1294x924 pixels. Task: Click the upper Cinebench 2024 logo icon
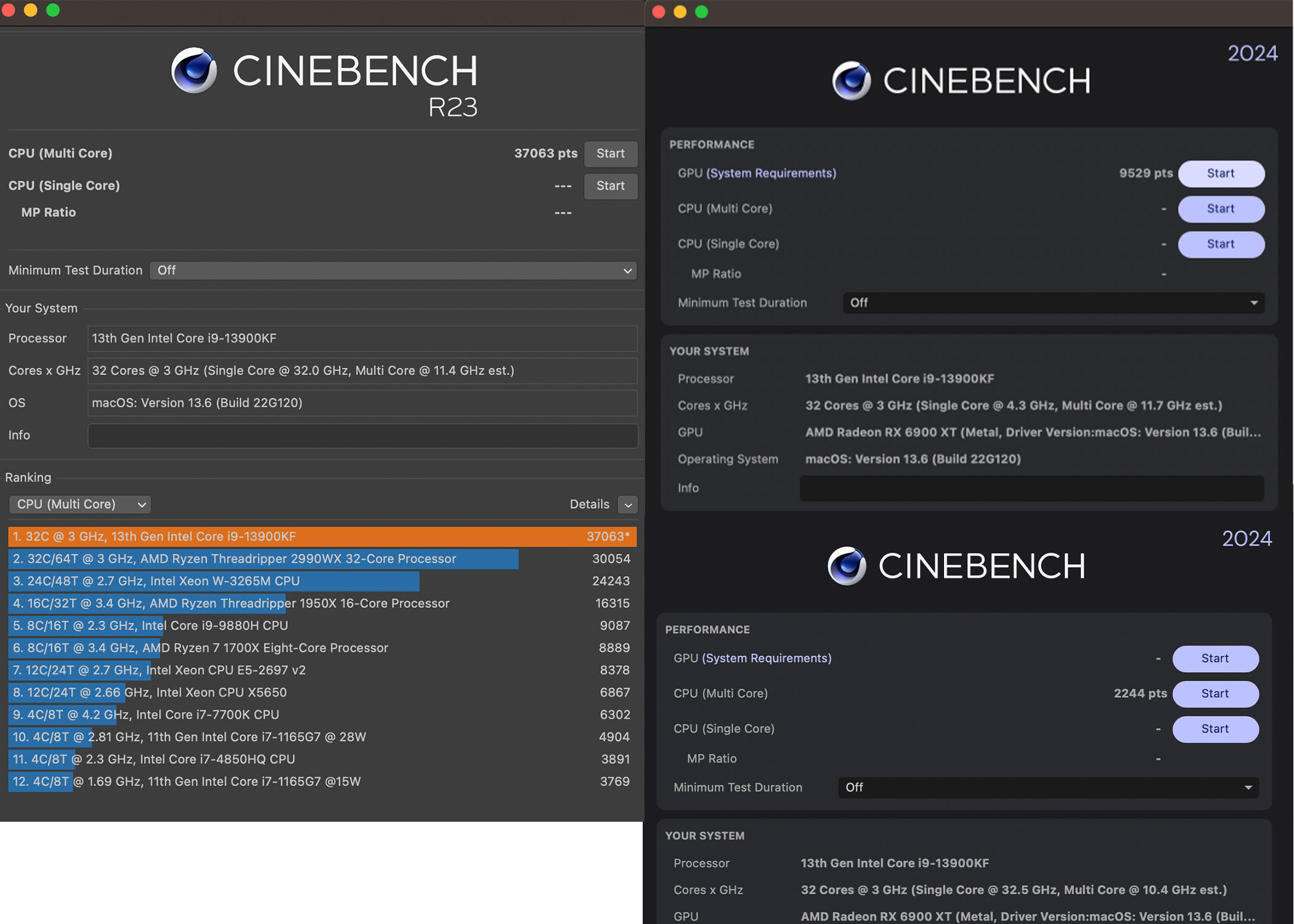(x=852, y=80)
